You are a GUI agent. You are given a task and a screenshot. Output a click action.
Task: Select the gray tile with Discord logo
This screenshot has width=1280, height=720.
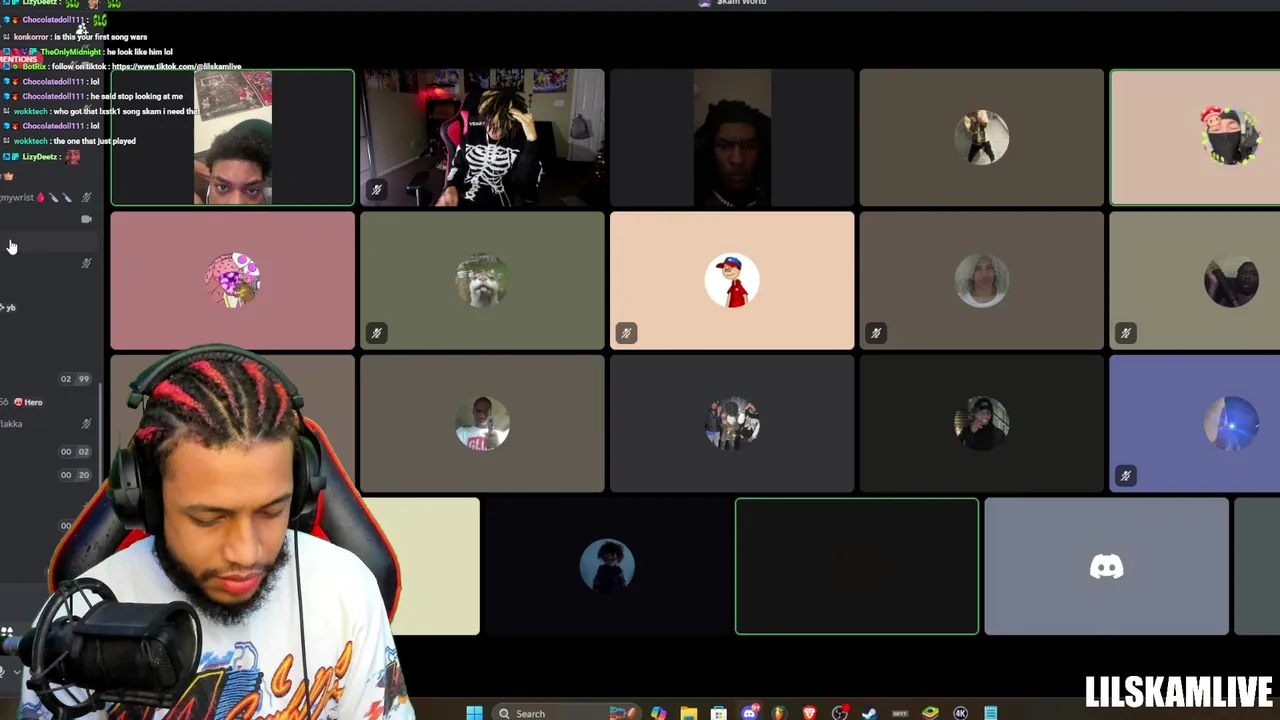pos(1107,567)
